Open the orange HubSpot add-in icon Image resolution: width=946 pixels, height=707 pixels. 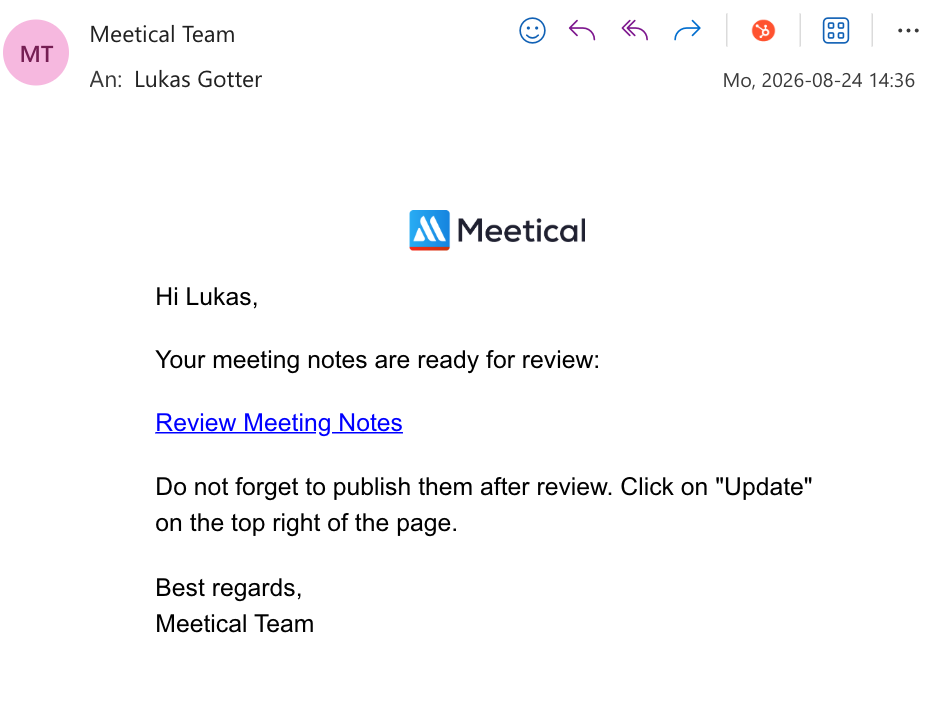(x=763, y=30)
